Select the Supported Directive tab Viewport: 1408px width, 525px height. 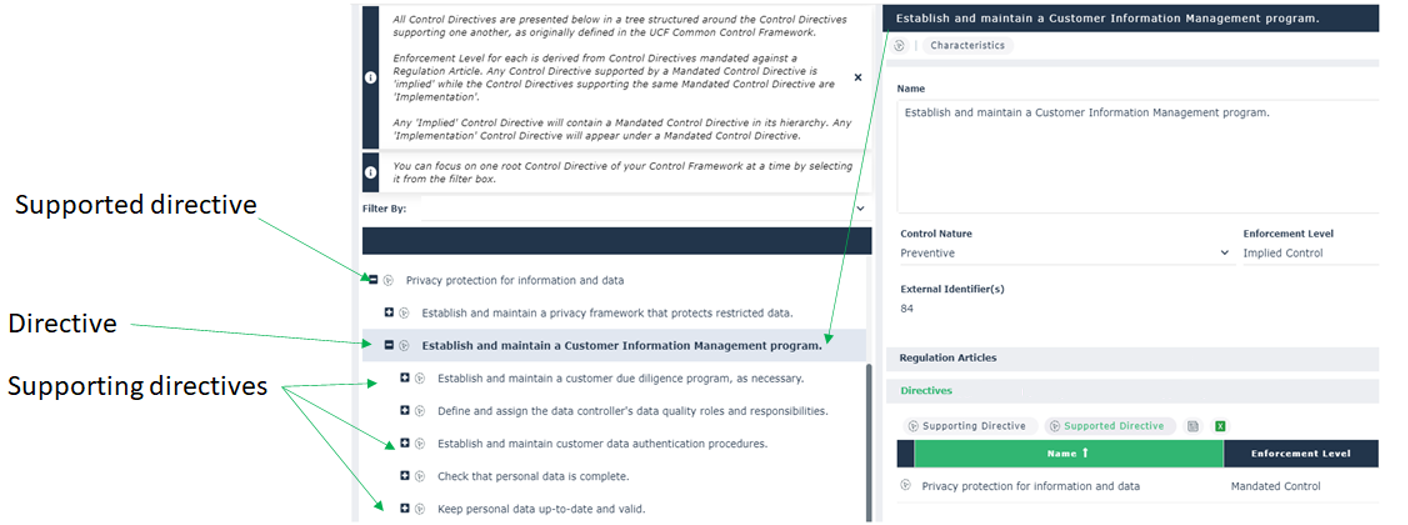(1113, 426)
